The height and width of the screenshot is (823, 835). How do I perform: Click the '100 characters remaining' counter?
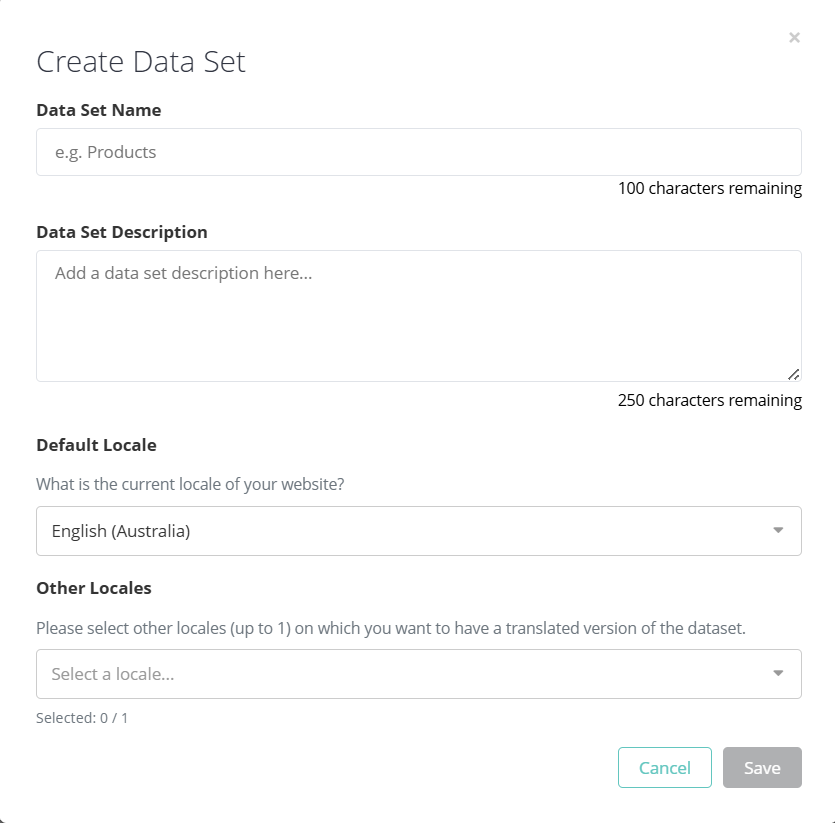pos(709,188)
